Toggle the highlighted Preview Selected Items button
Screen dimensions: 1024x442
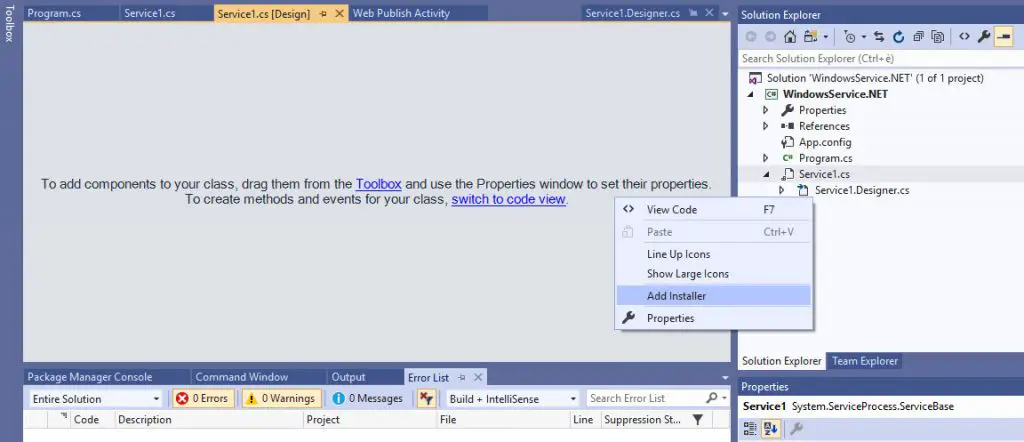(1004, 37)
